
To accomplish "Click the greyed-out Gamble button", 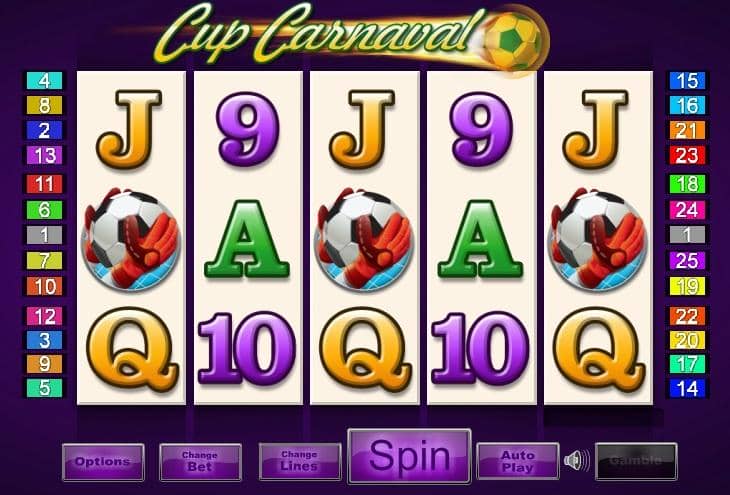I will click(x=636, y=461).
